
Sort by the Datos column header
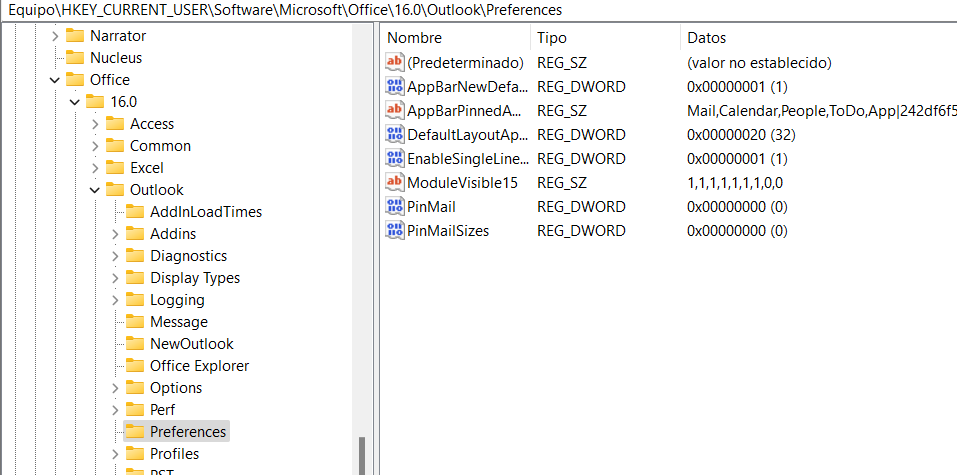(x=818, y=38)
